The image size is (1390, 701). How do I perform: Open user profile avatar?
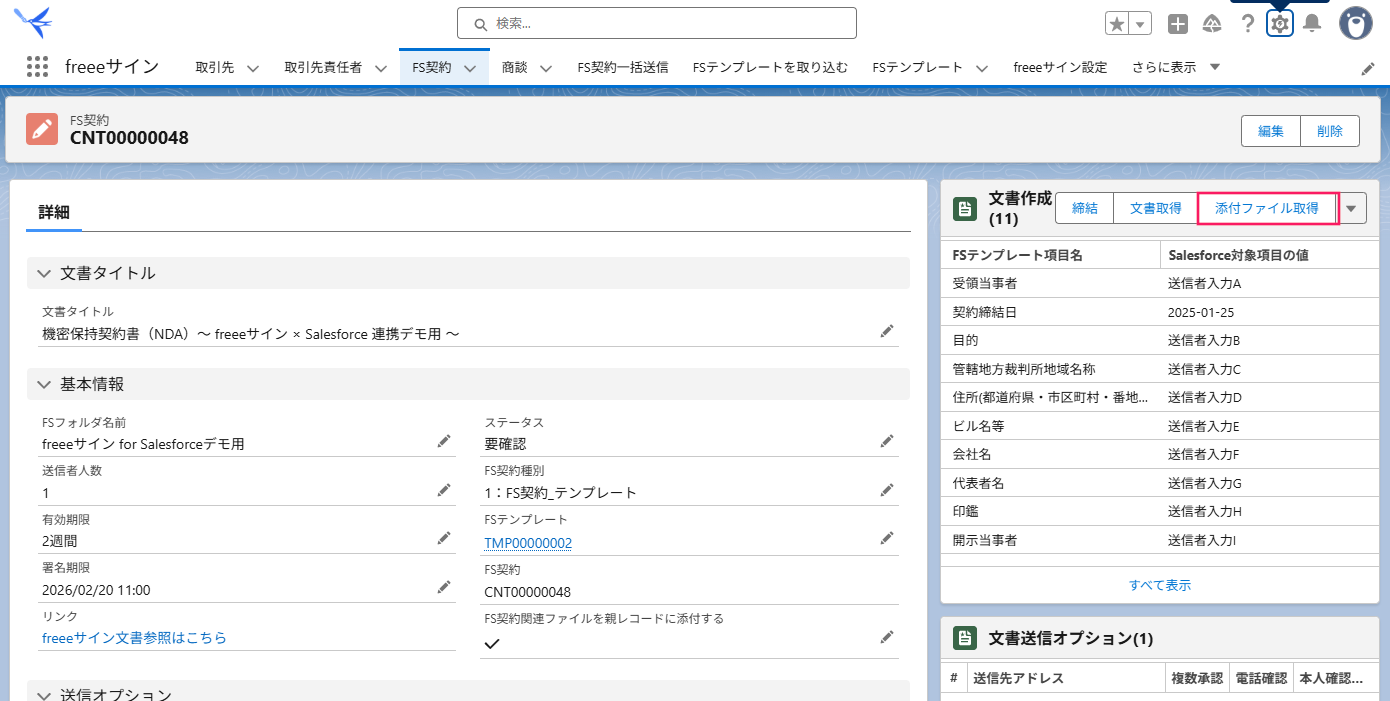(x=1356, y=23)
